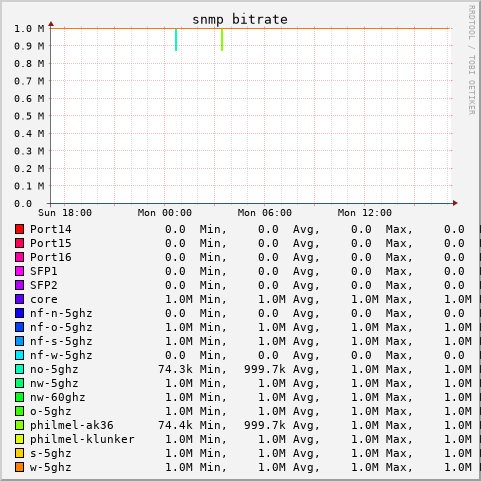Click the RRDTOOL / TOBI OETIKER watermark
This screenshot has height=481, width=481.
pos(472,60)
